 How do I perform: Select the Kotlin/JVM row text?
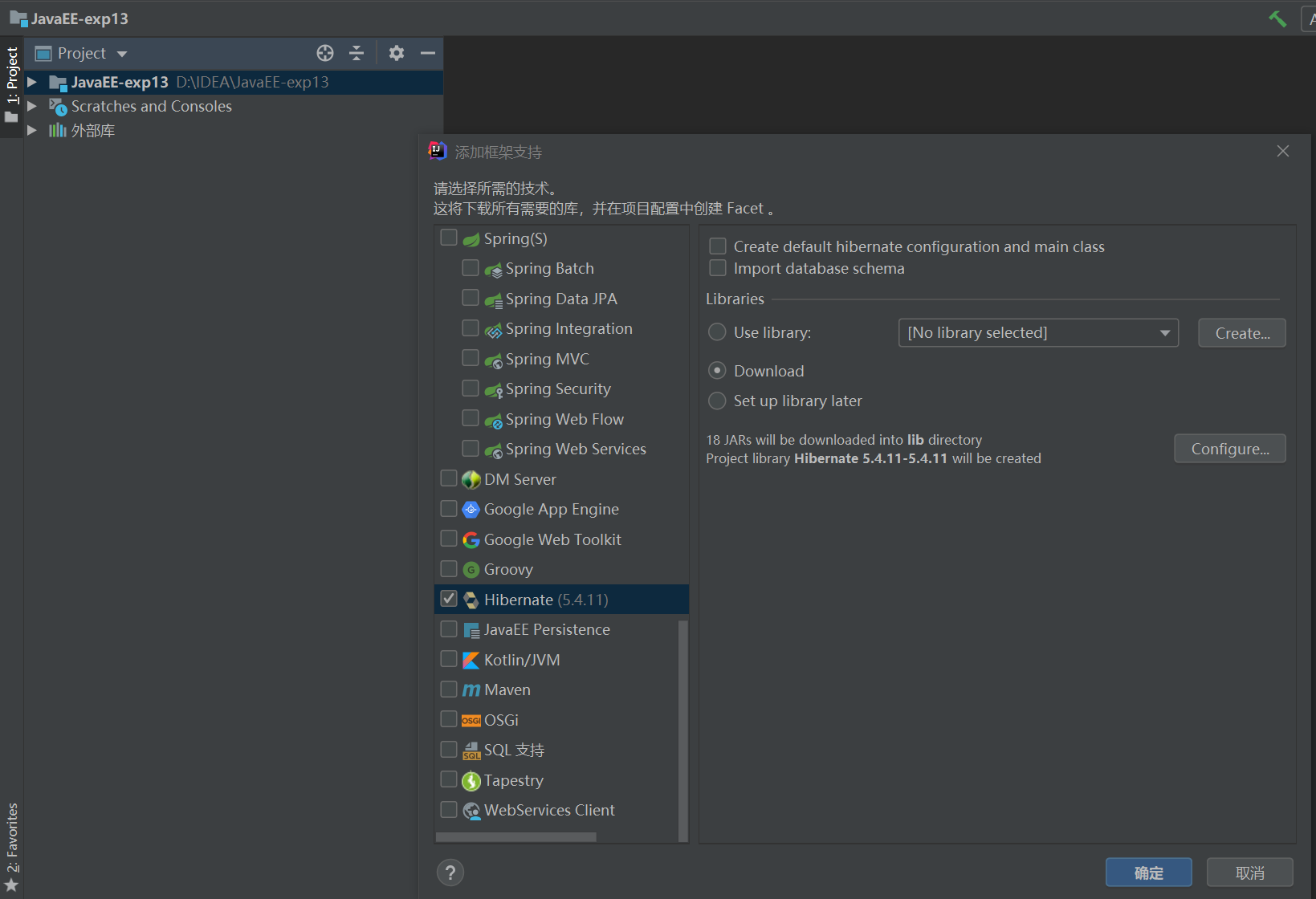[x=522, y=660]
